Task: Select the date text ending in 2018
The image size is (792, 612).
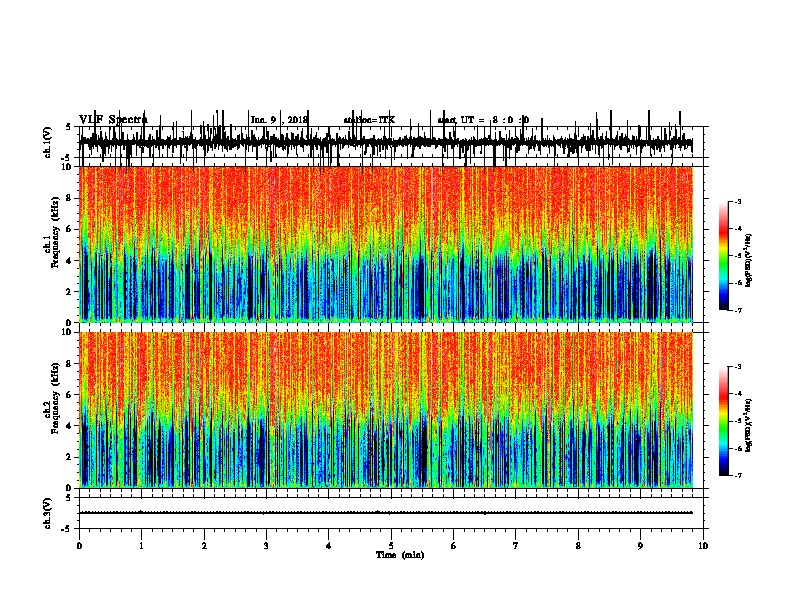Action: pyautogui.click(x=279, y=120)
